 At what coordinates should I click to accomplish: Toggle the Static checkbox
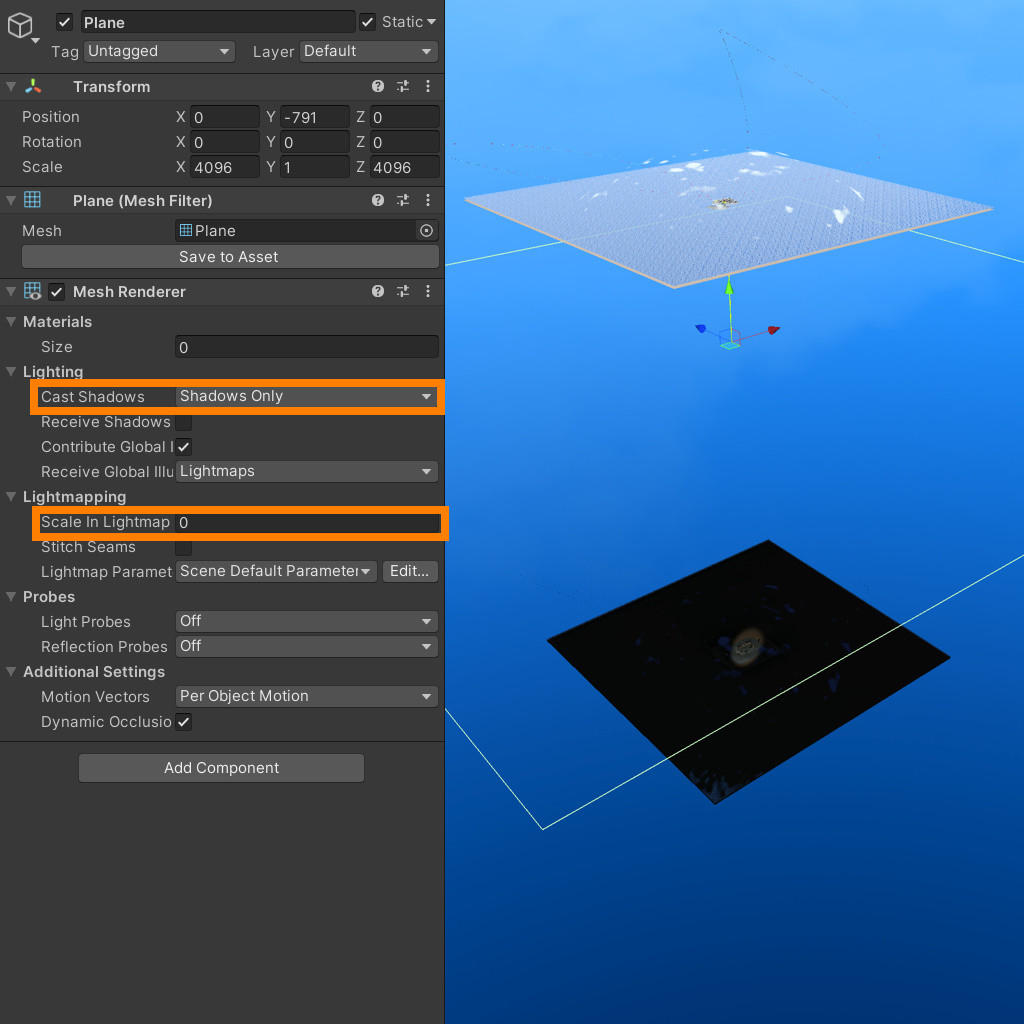pos(368,22)
